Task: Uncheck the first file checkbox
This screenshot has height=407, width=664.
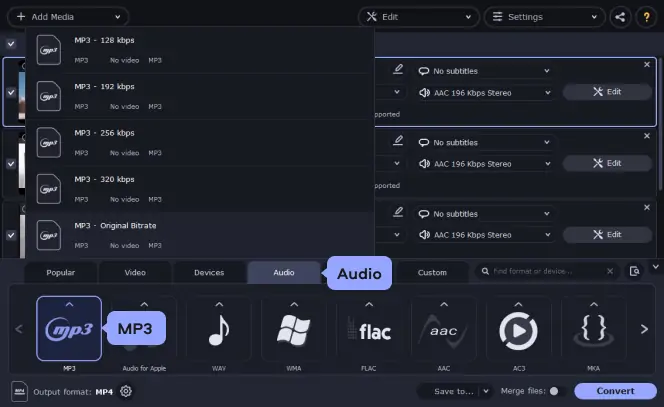Action: [11, 92]
